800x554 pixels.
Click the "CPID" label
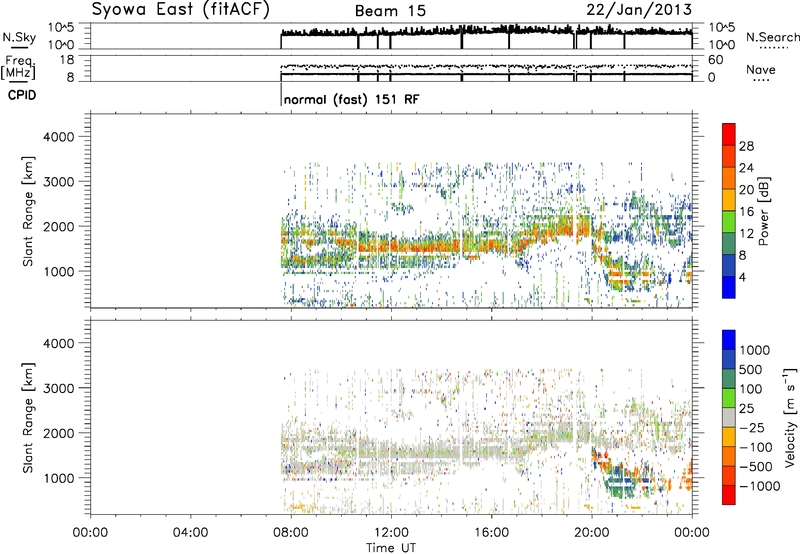[22, 95]
